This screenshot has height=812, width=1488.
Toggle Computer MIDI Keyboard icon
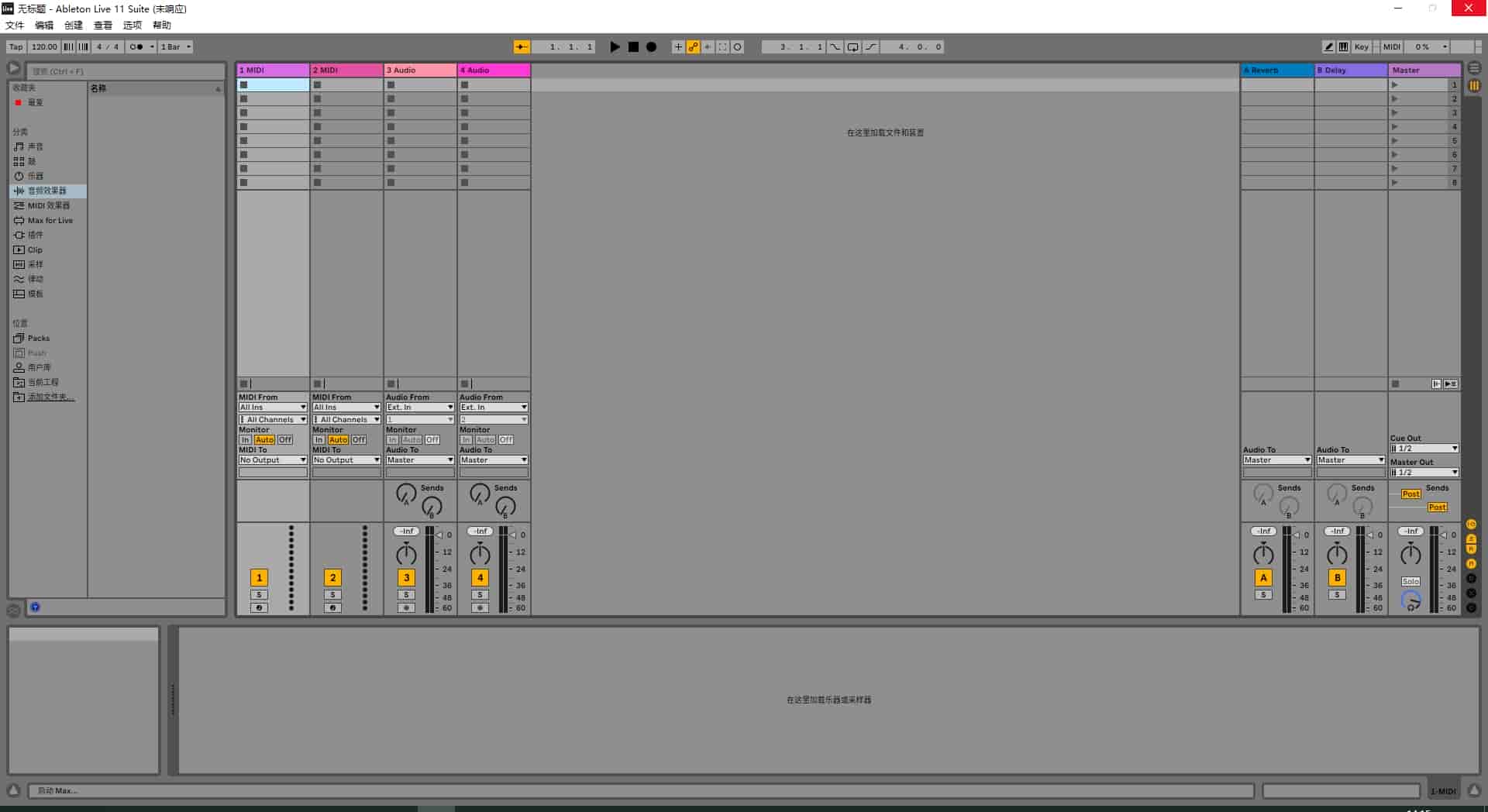[x=1343, y=47]
